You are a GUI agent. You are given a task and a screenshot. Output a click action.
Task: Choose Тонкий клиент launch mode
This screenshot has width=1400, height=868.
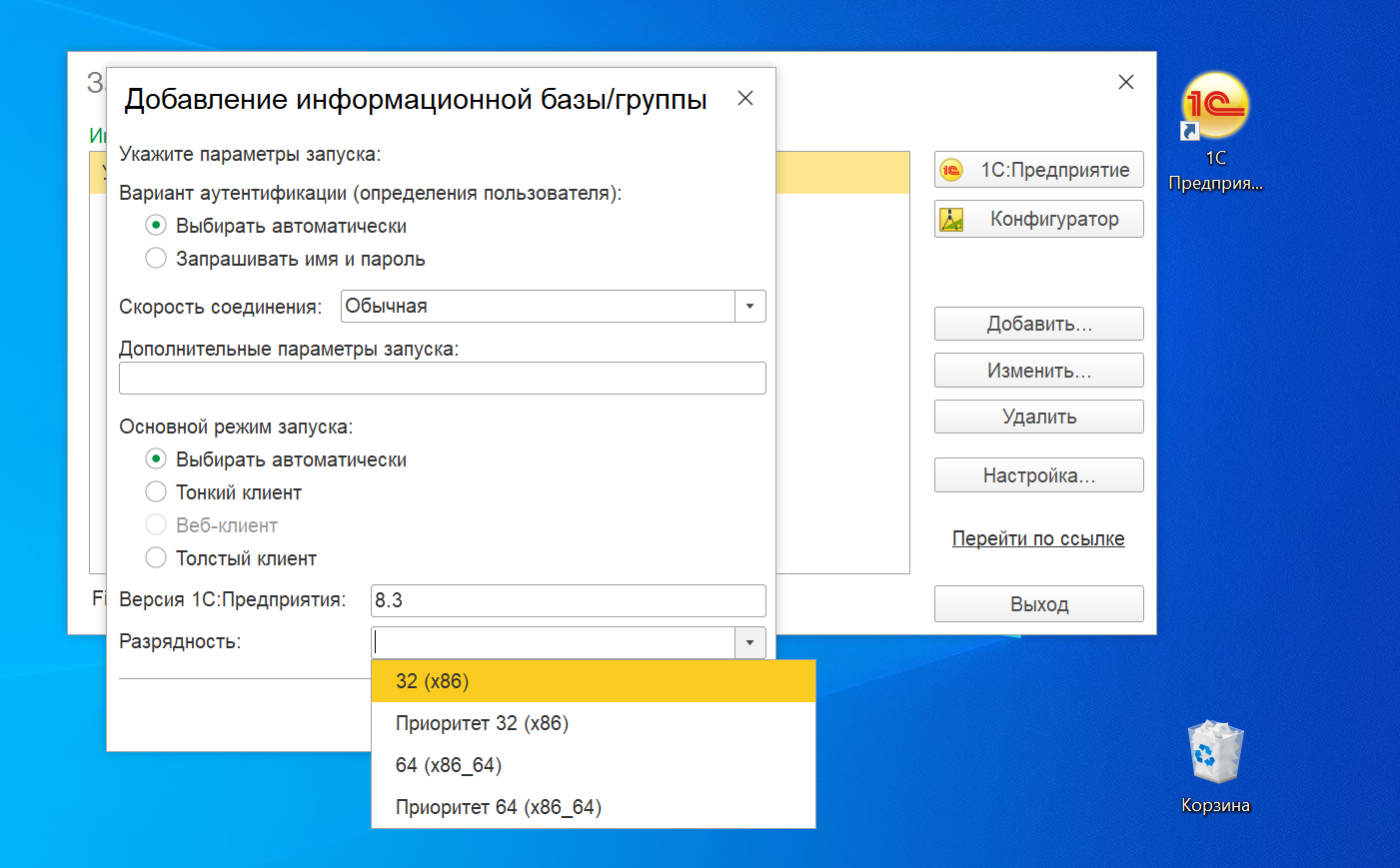[156, 492]
